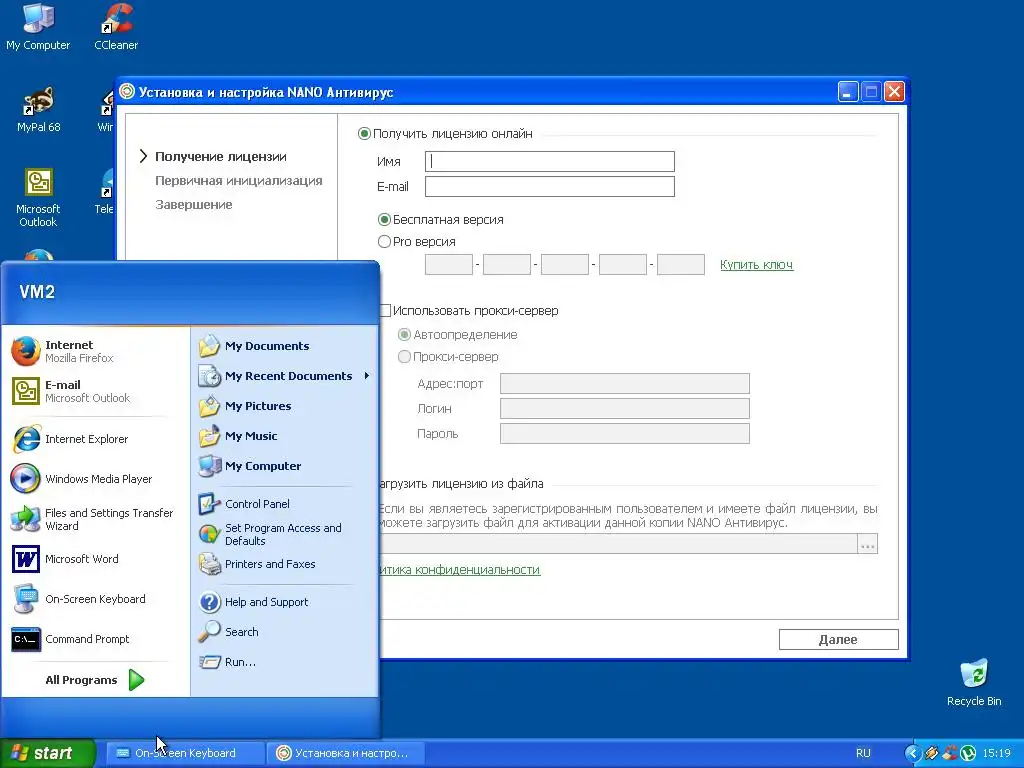The width and height of the screenshot is (1024, 768).
Task: Open Mozilla Firefox from Start menu
Action: [x=95, y=351]
